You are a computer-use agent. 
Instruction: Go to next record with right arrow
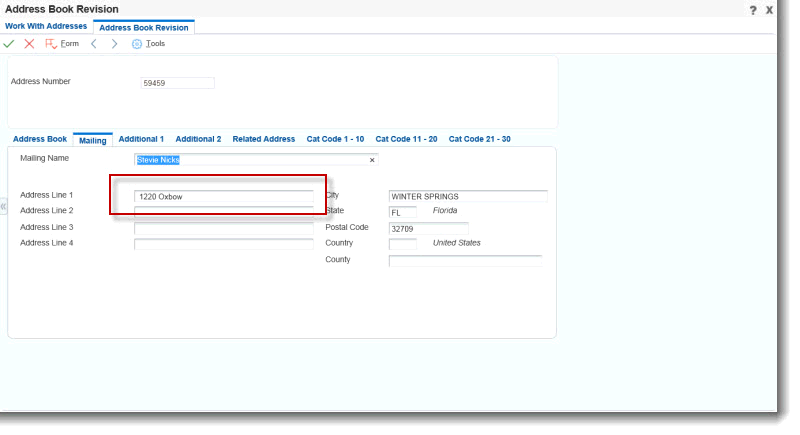coord(114,44)
